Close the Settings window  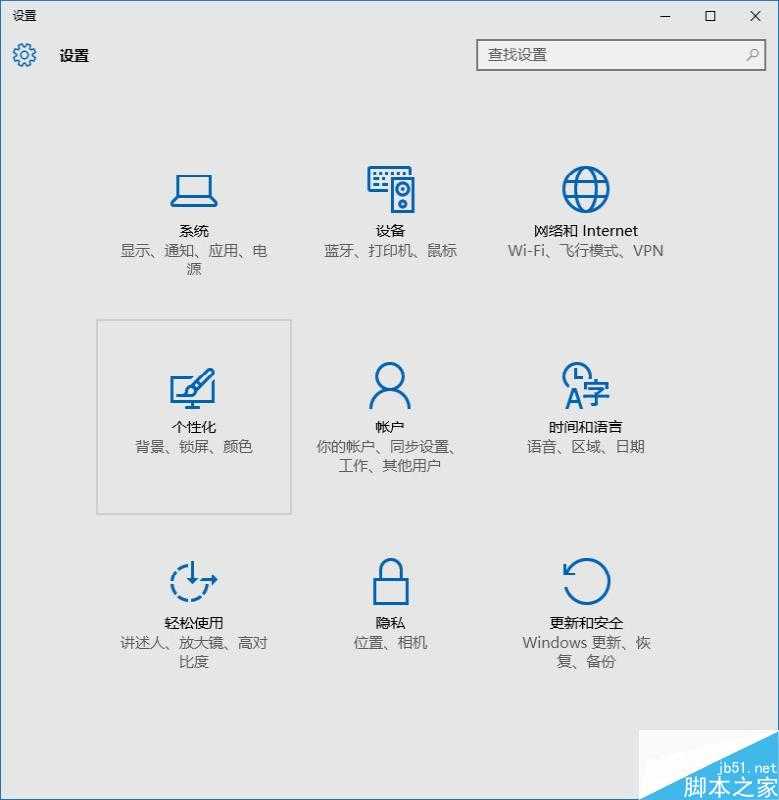pyautogui.click(x=756, y=16)
